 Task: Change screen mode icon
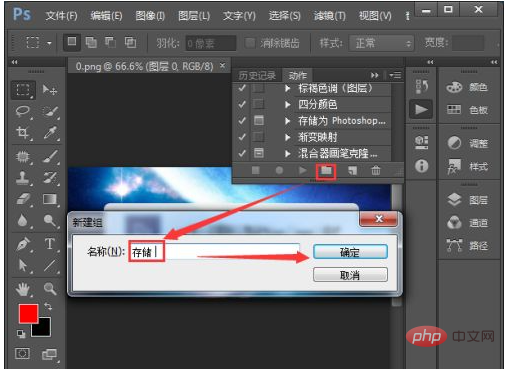tap(50, 354)
